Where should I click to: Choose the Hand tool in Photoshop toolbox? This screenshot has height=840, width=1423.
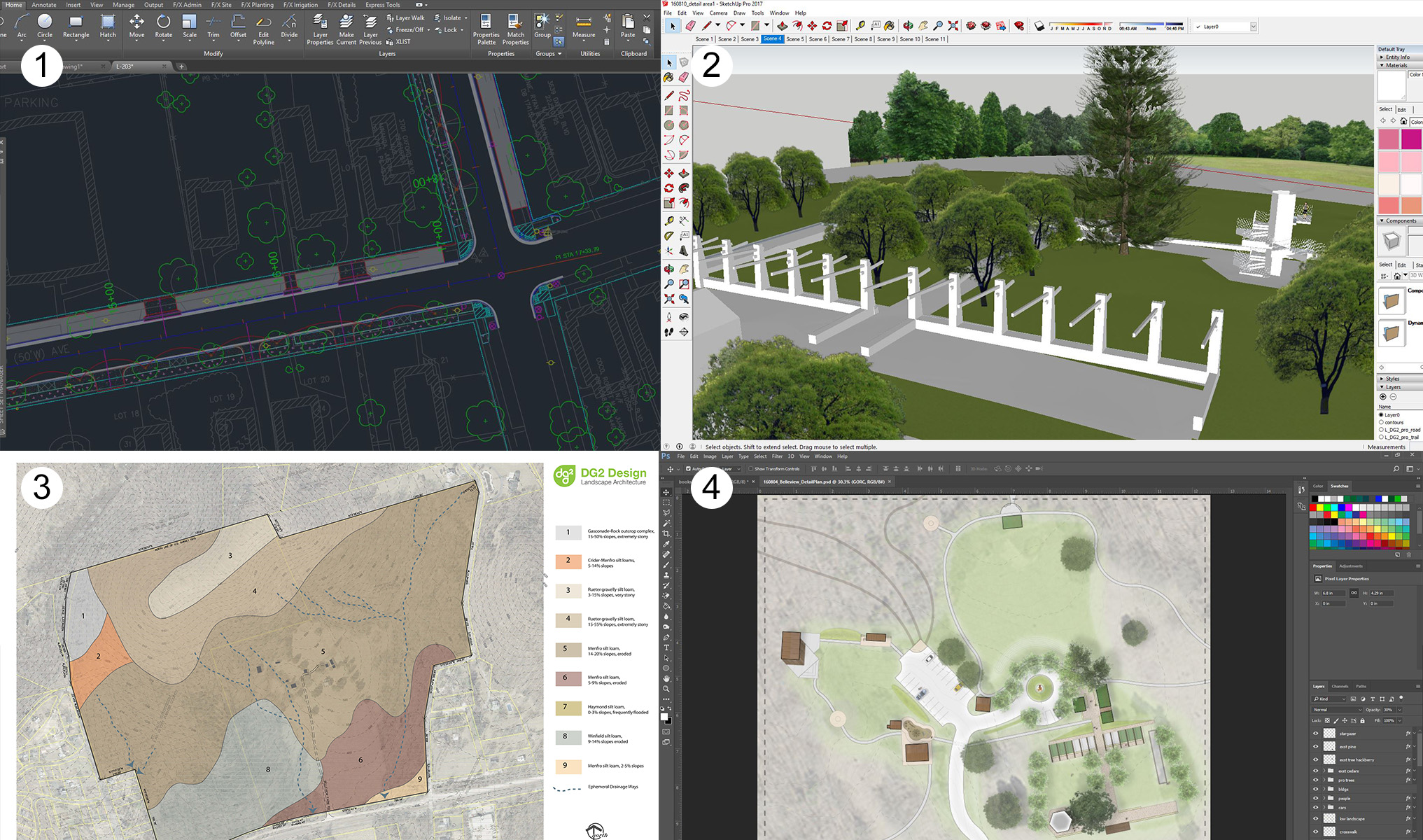tap(666, 678)
